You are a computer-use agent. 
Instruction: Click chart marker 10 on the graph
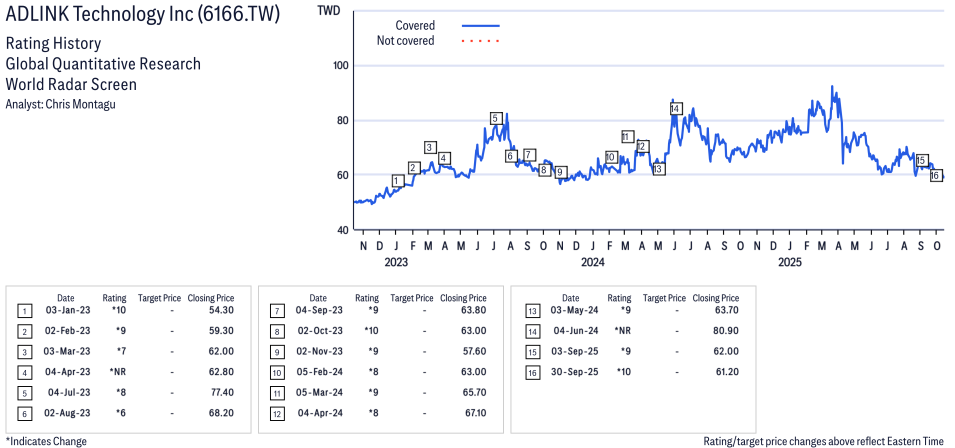point(610,157)
